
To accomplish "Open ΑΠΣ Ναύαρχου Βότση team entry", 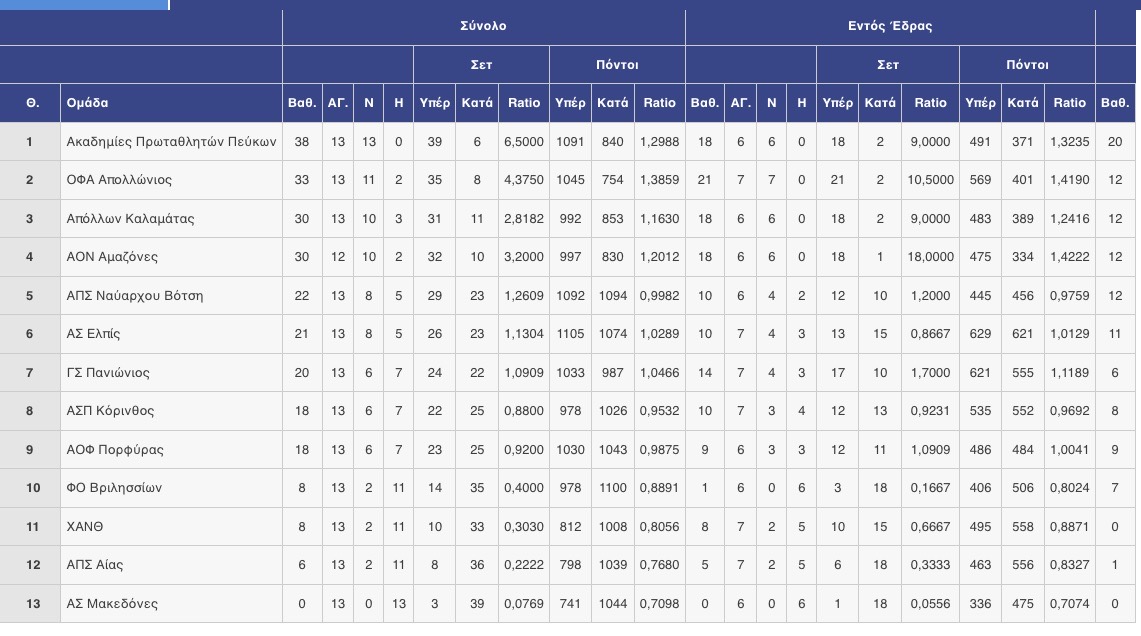I will pos(135,295).
